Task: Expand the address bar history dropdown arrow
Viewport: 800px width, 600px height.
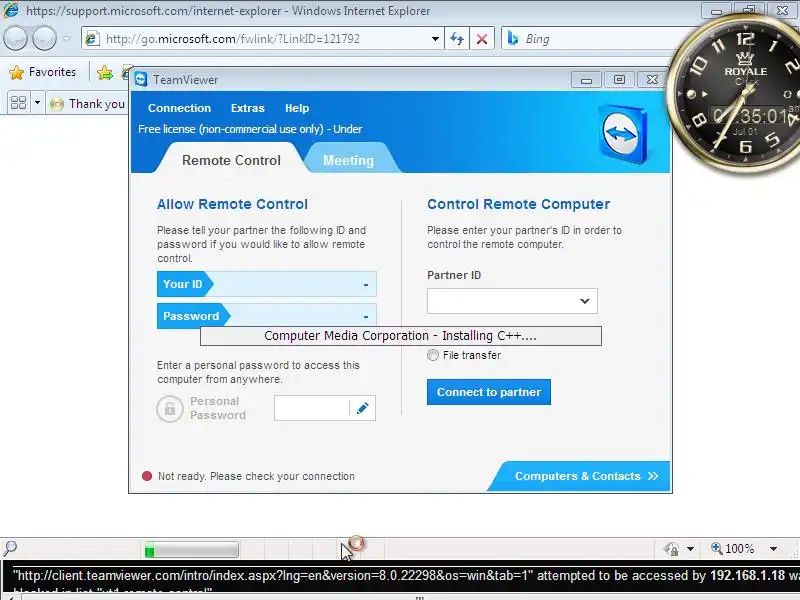Action: coord(435,39)
